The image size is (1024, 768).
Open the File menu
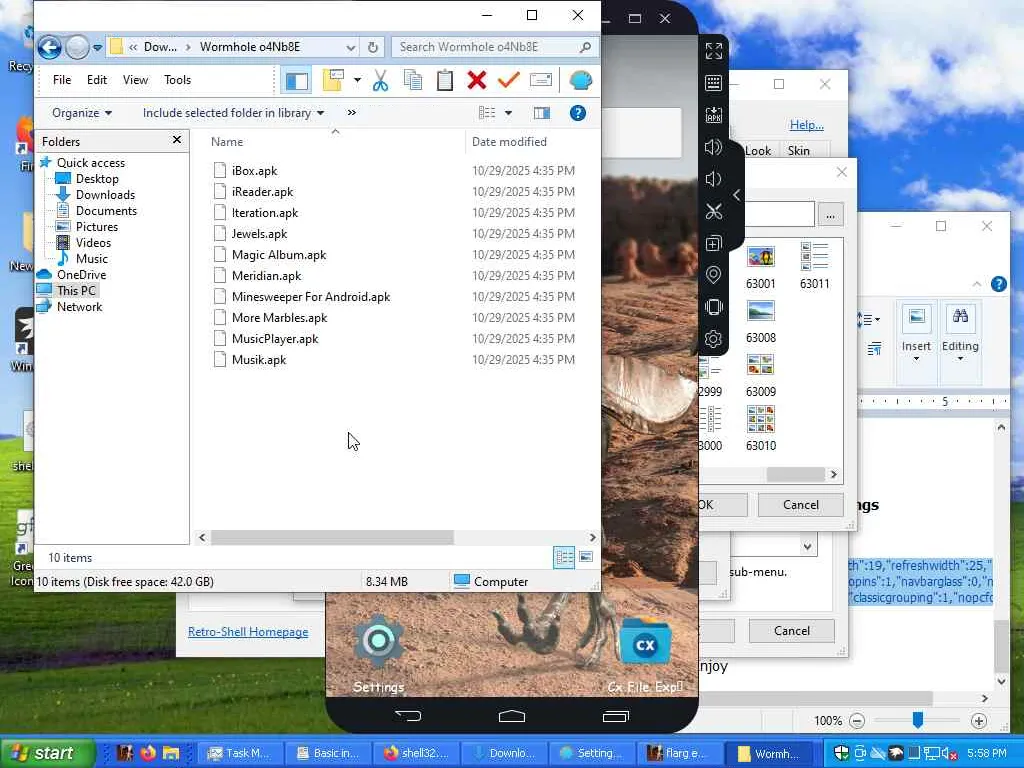62,80
